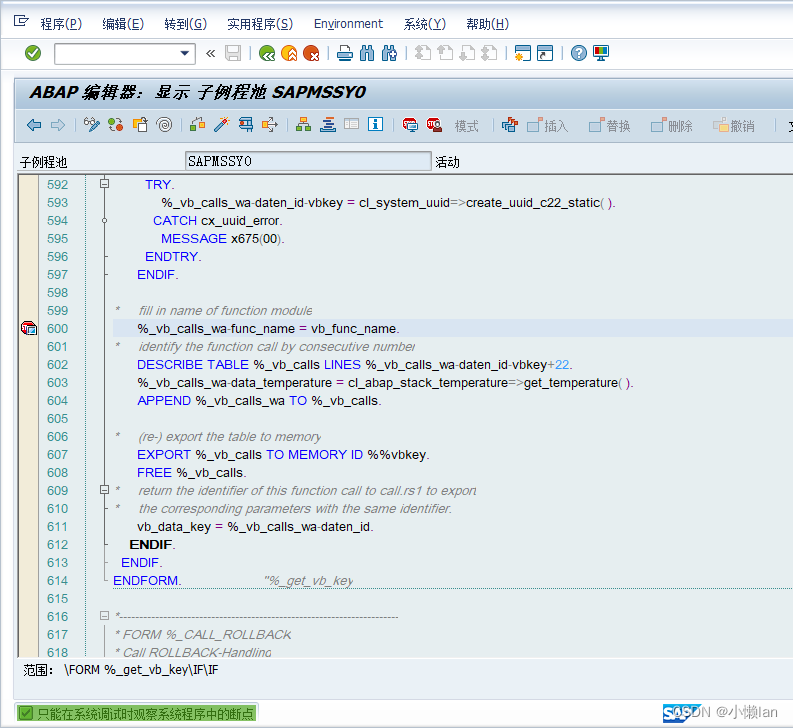Viewport: 793px width, 728px height.
Task: Click the green status bar message
Action: [x=137, y=713]
